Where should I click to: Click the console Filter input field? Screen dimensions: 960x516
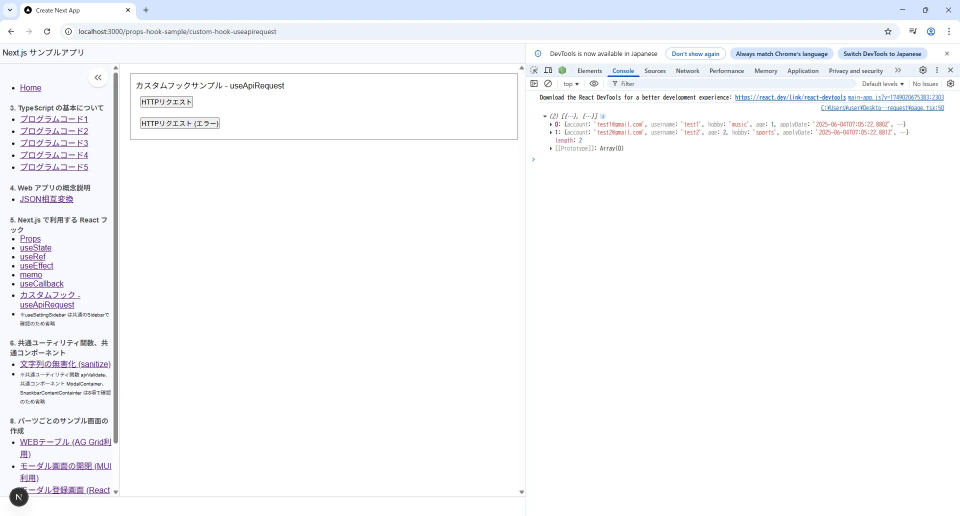732,84
